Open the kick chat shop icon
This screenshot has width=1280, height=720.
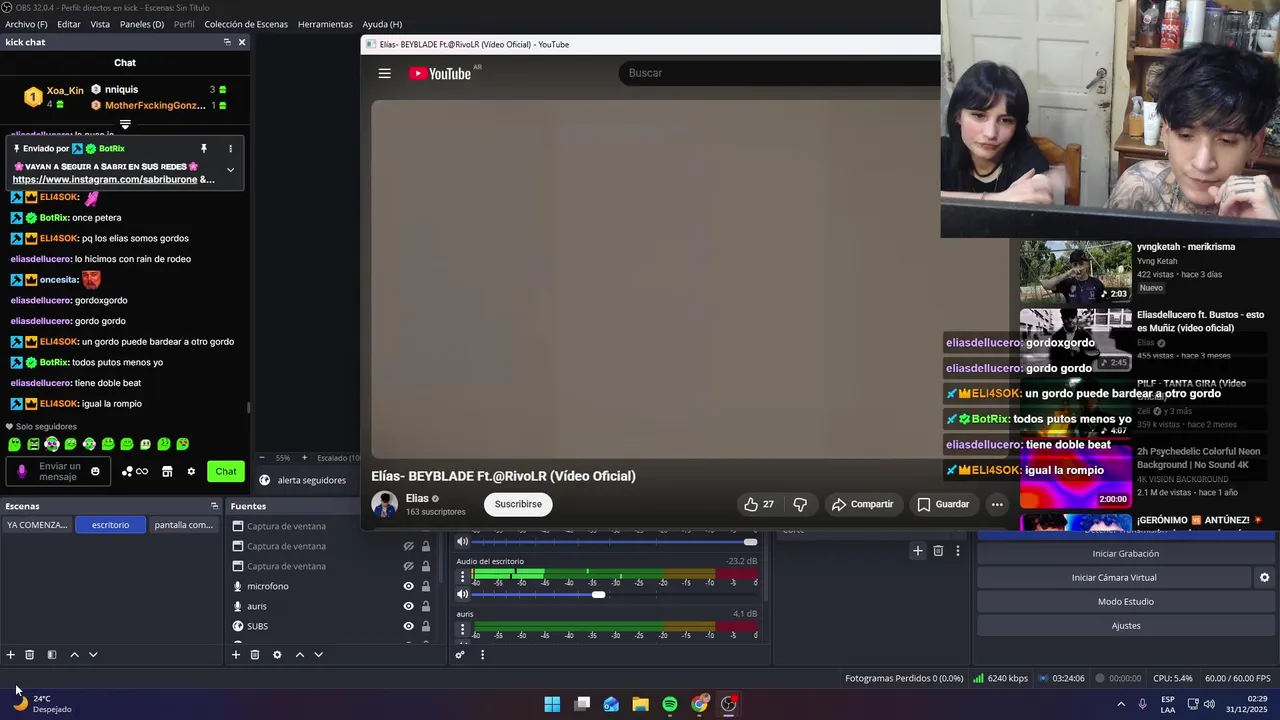tap(167, 472)
